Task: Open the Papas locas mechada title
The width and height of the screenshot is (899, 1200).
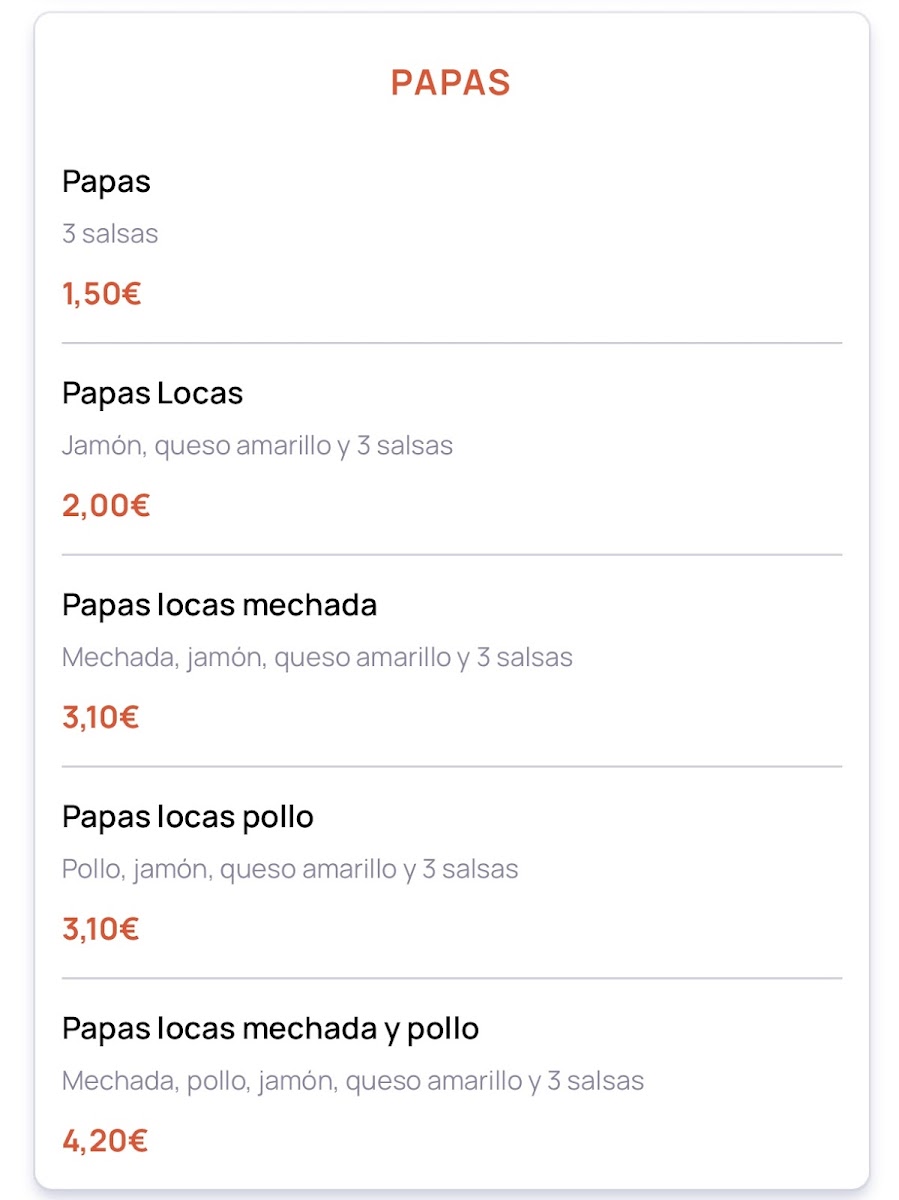Action: click(219, 606)
